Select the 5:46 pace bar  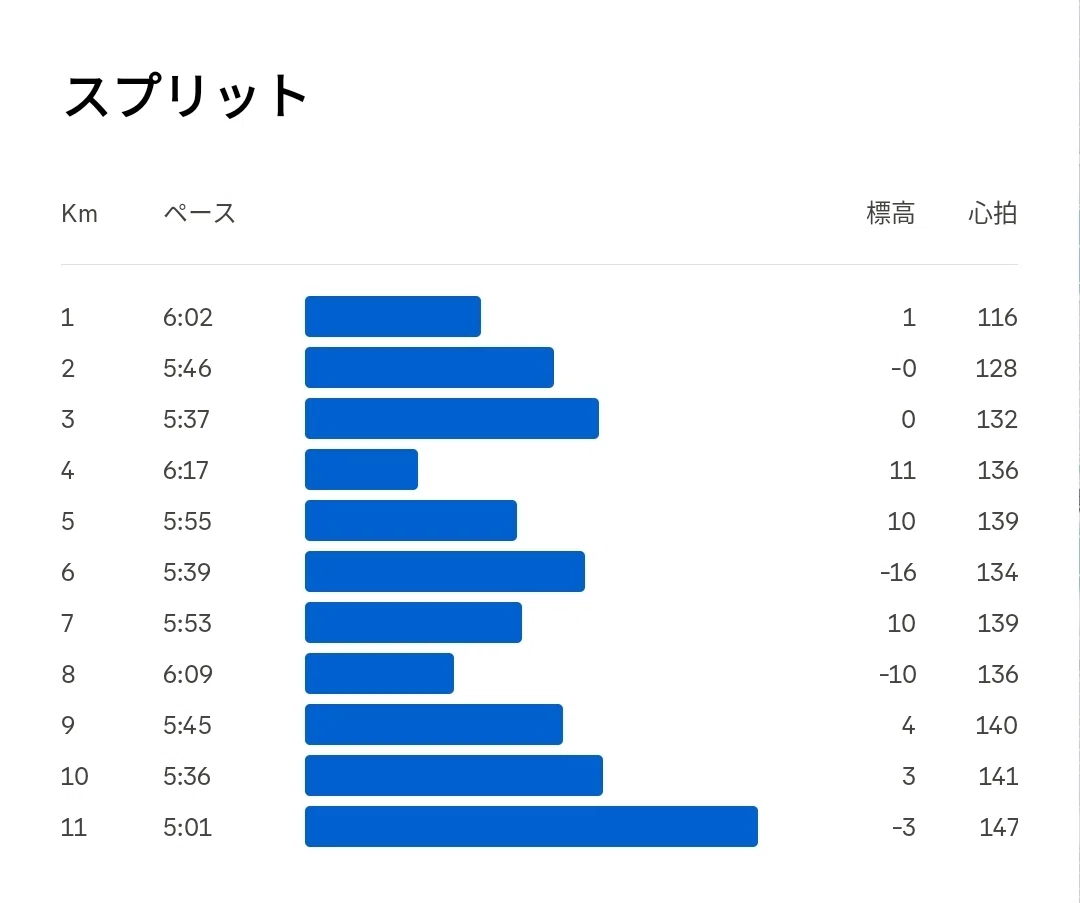click(429, 368)
